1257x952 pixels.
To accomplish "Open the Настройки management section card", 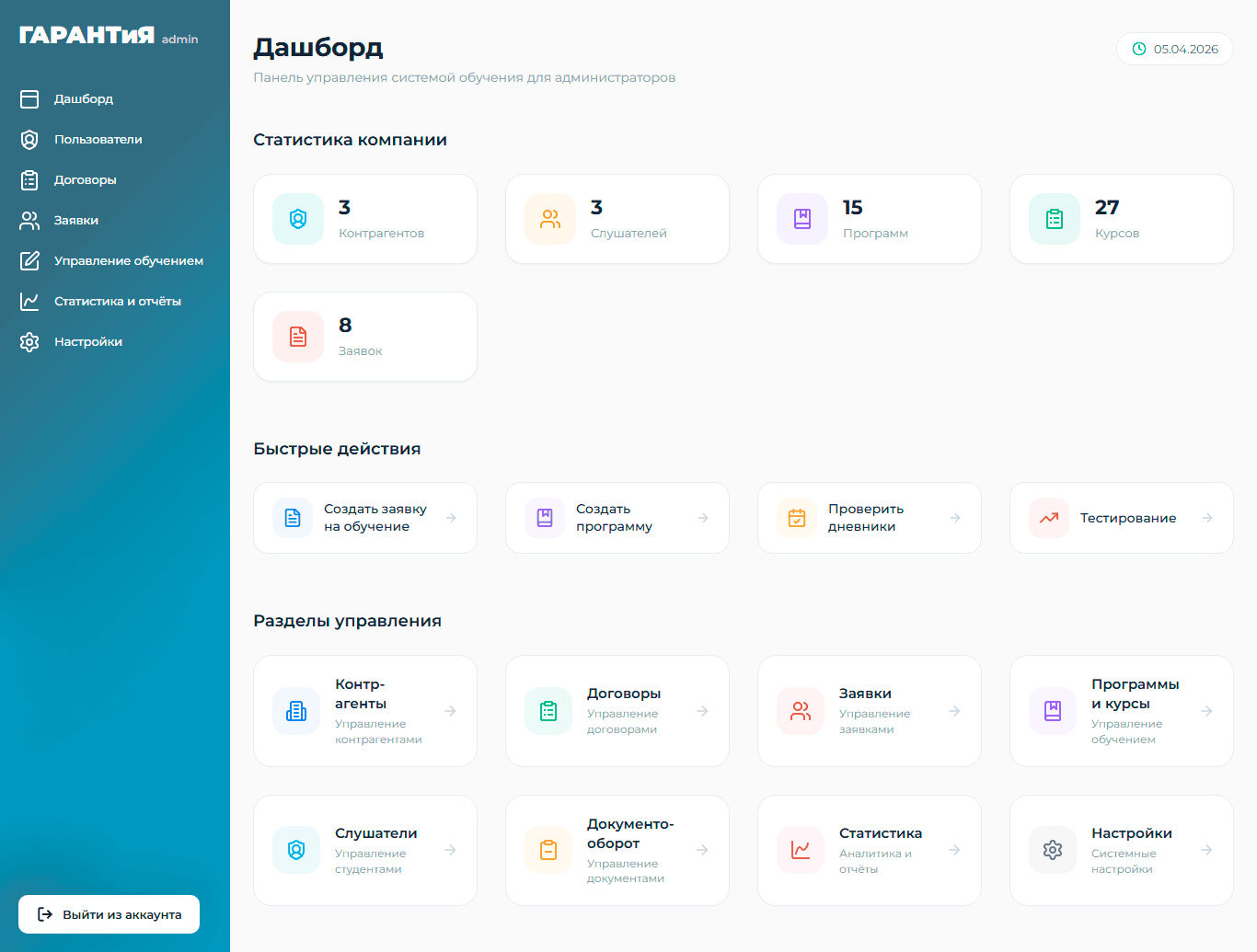I will pos(1122,850).
